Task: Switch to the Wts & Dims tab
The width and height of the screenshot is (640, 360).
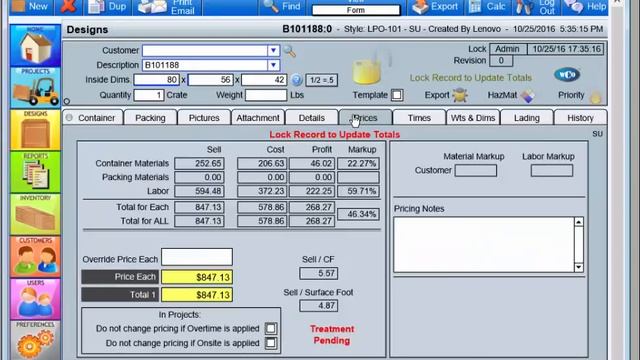Action: 473,118
